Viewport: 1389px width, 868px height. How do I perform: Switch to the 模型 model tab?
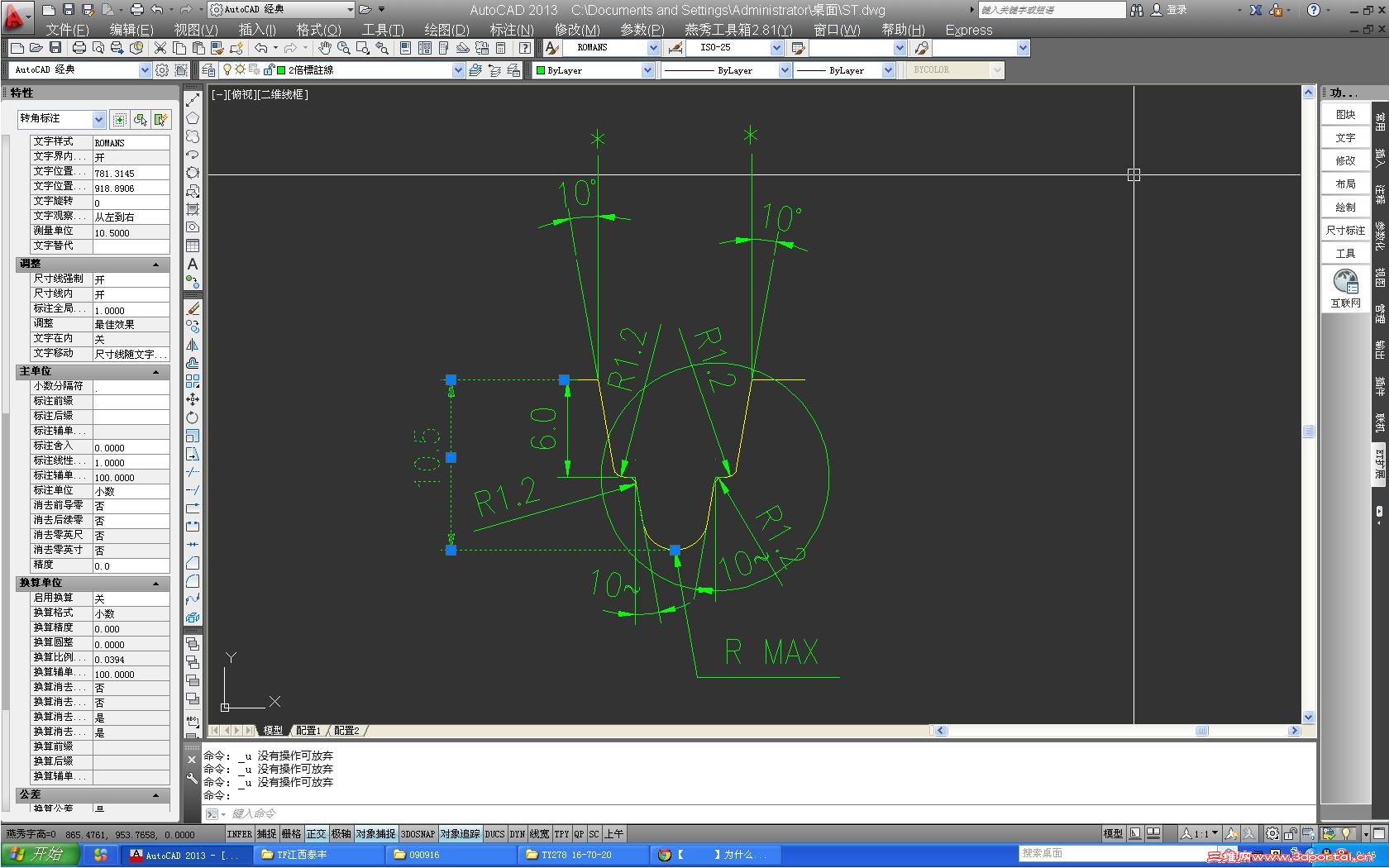click(273, 731)
